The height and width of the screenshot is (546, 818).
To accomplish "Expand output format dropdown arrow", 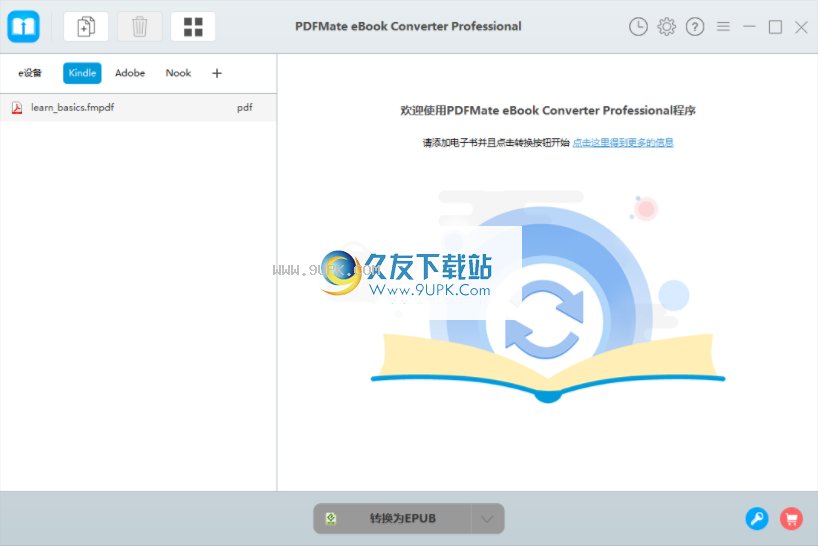I will point(487,518).
